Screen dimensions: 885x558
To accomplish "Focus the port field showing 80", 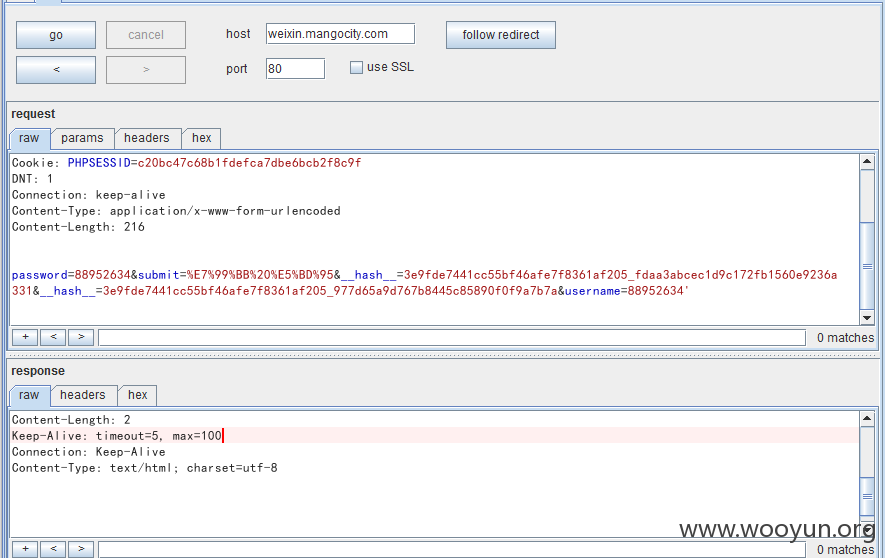I will point(295,69).
